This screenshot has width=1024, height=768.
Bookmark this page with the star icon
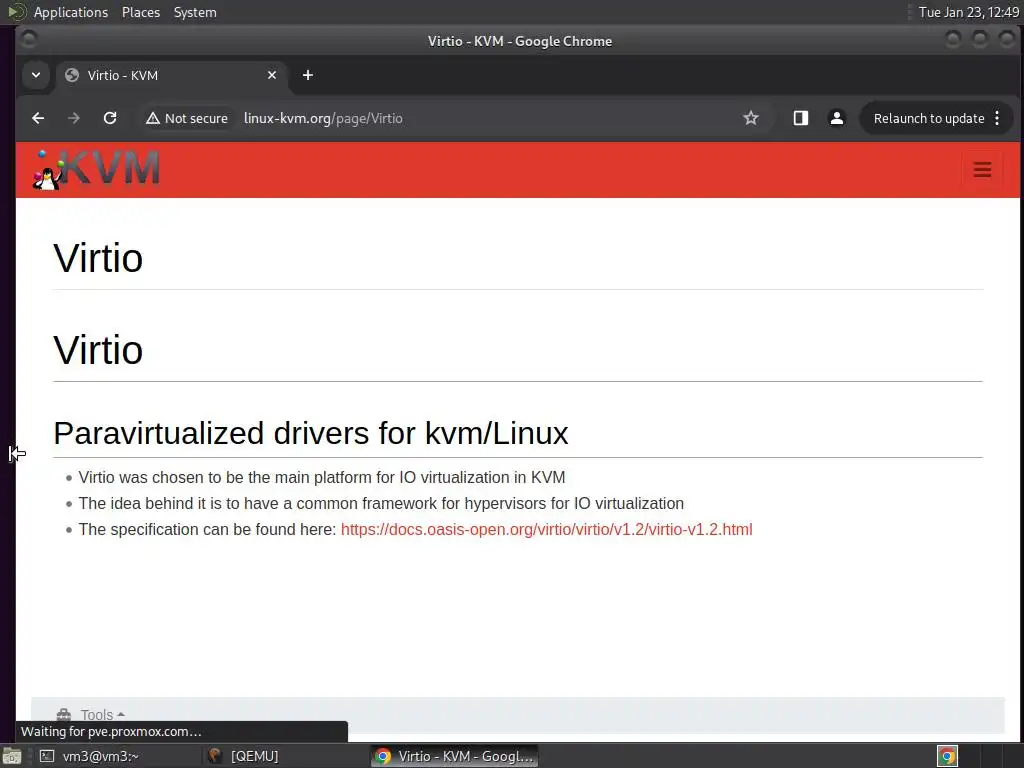751,118
